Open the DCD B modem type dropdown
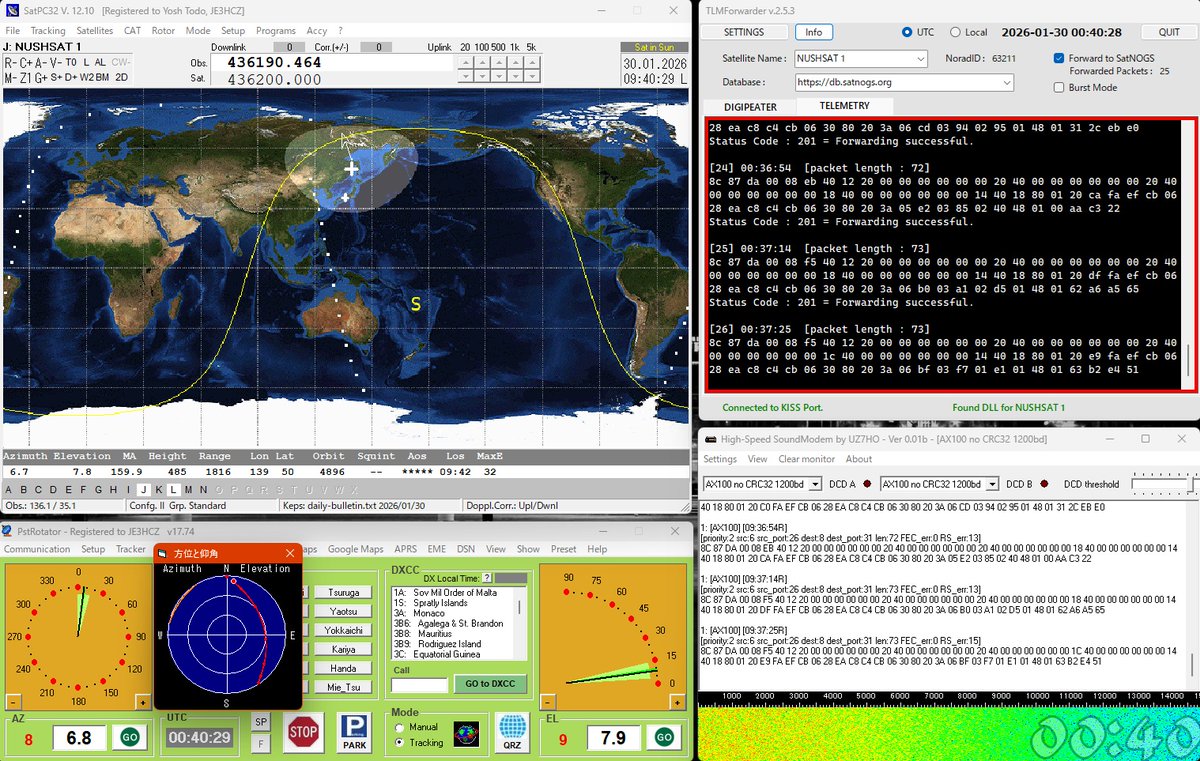The height and width of the screenshot is (761, 1200). pos(939,484)
